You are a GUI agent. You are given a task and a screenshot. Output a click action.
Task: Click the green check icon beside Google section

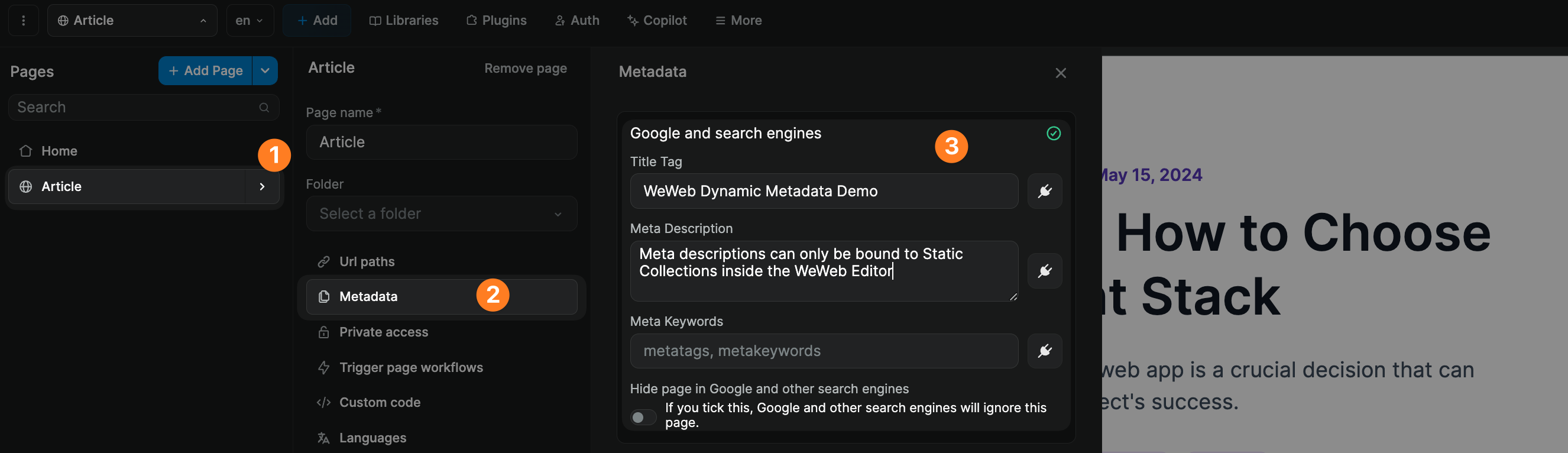click(1053, 133)
